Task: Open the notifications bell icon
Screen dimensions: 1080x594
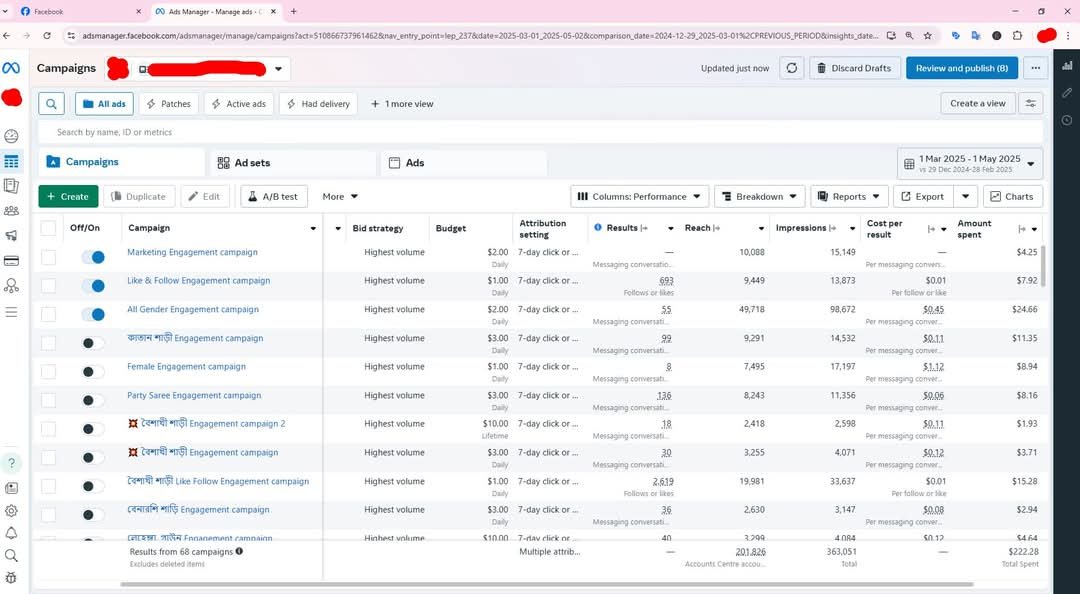Action: pos(11,533)
